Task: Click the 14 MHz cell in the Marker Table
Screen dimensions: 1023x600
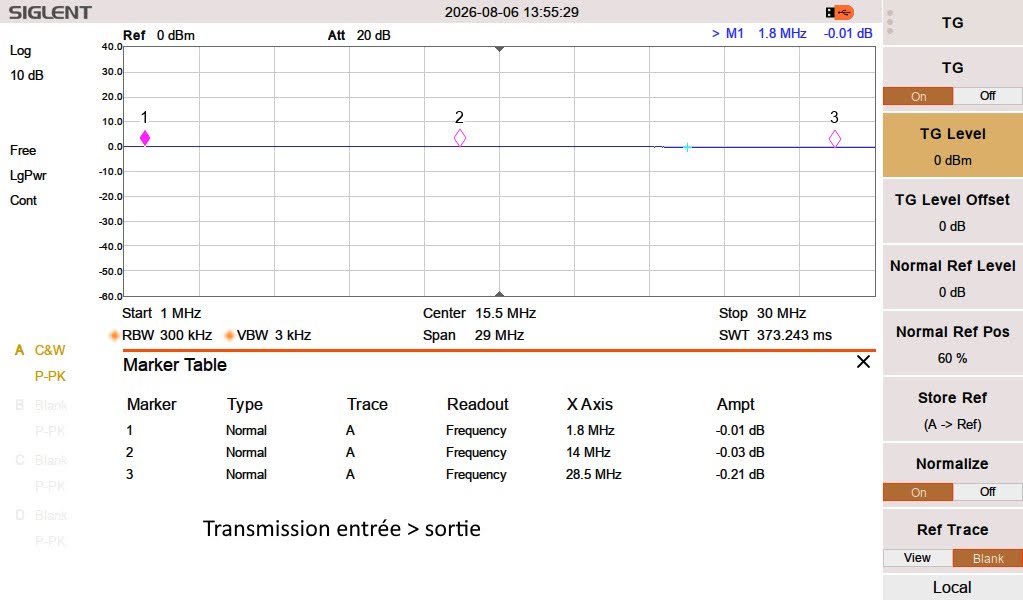Action: (588, 452)
